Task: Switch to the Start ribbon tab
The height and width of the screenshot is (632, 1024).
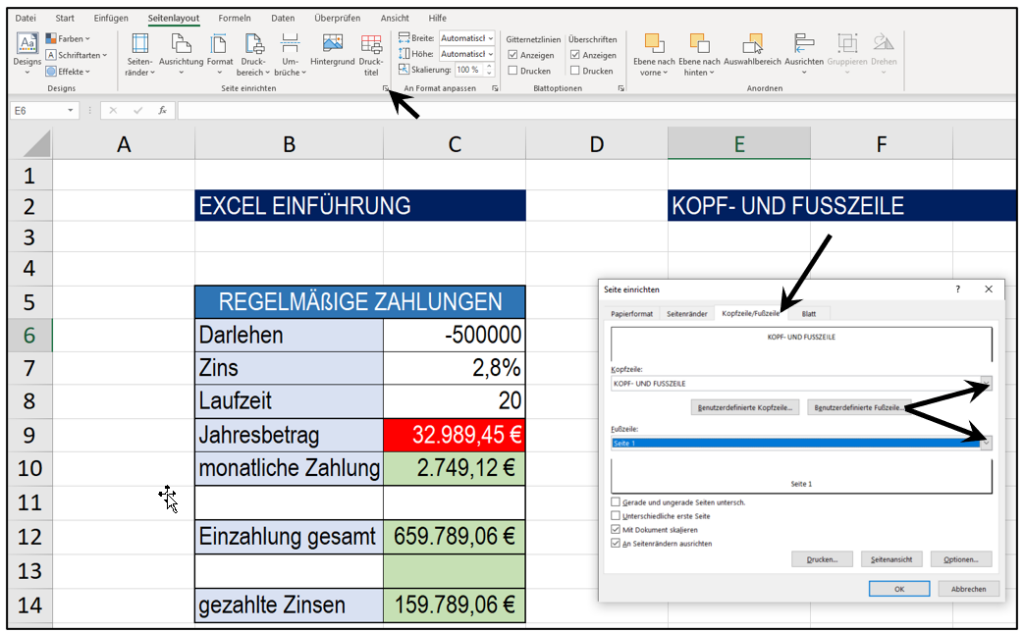Action: (x=65, y=18)
